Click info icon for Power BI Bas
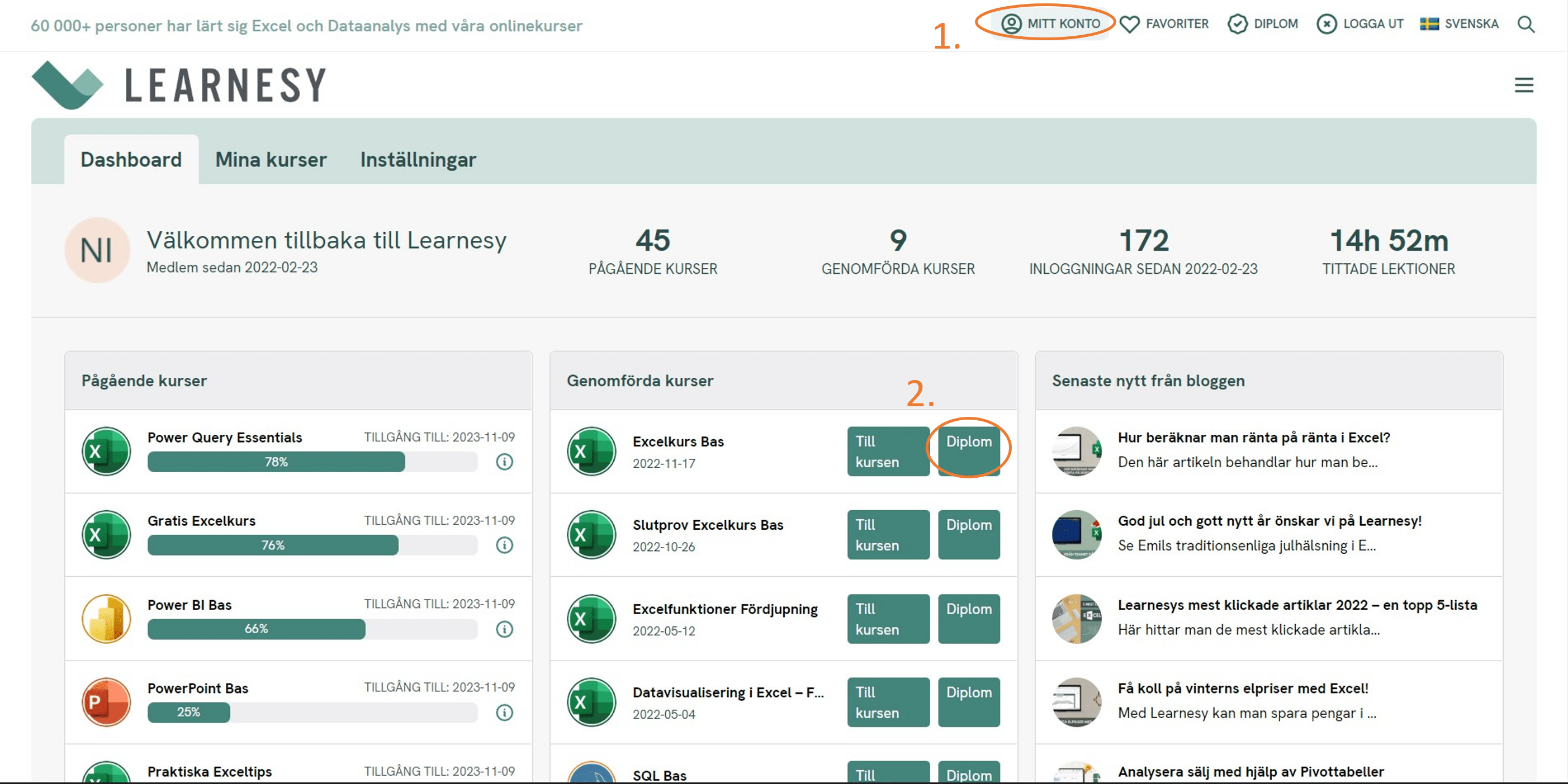 point(504,629)
